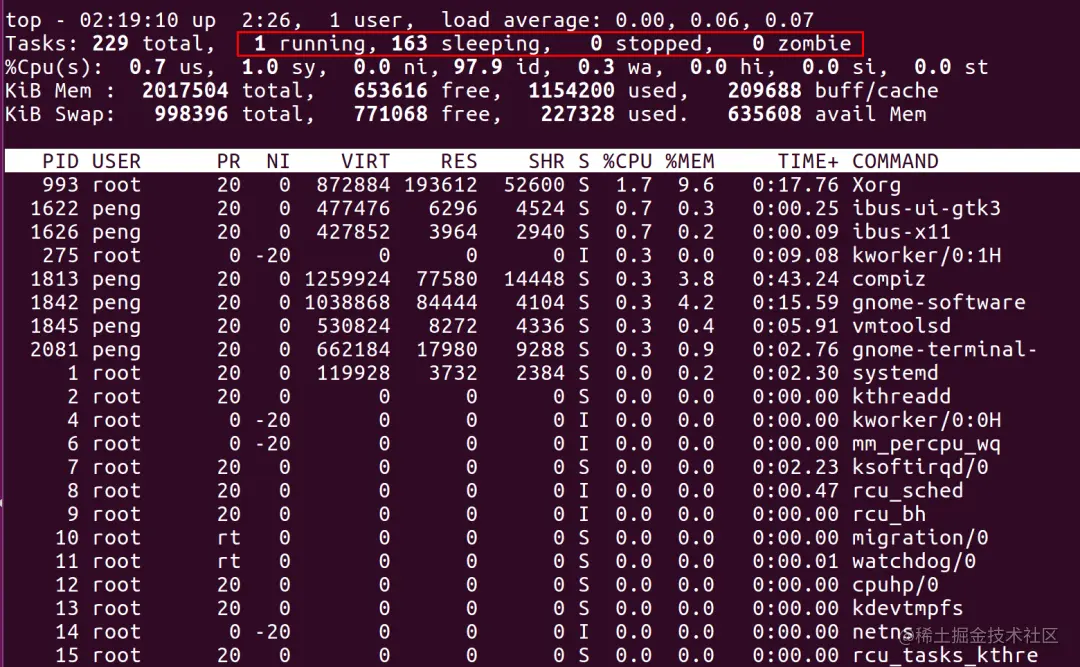Click the migration/0 command text
1080x667 pixels.
click(920, 537)
